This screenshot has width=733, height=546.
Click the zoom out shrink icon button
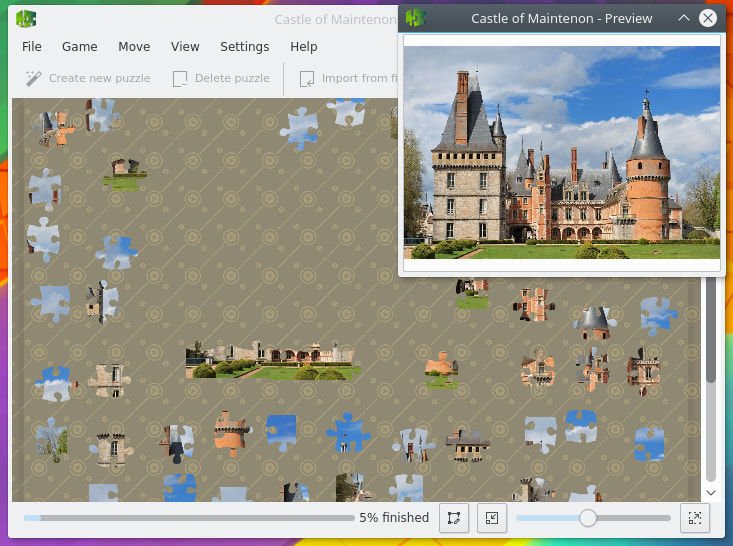[492, 517]
